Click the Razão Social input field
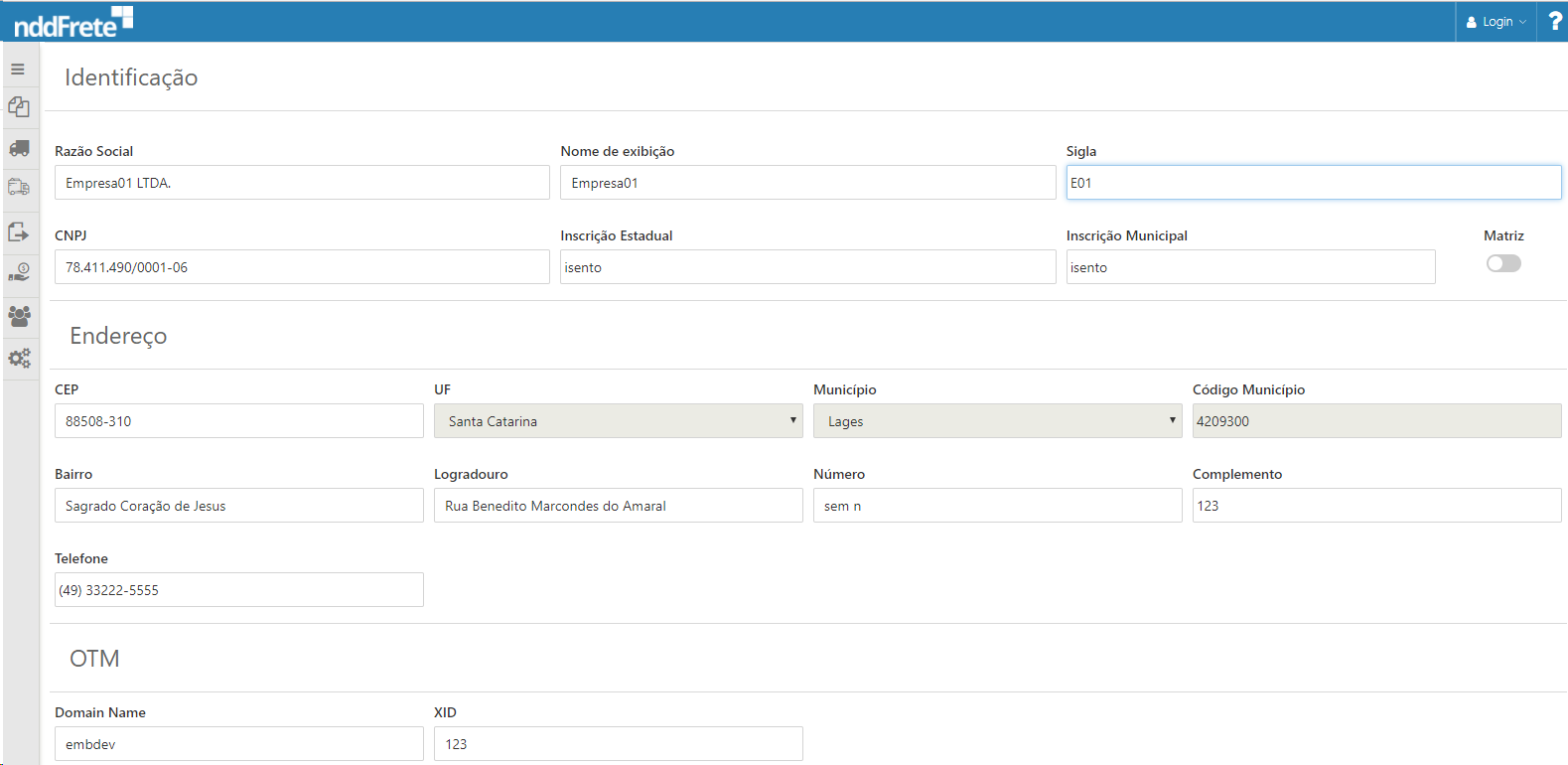This screenshot has width=1568, height=765. (302, 183)
